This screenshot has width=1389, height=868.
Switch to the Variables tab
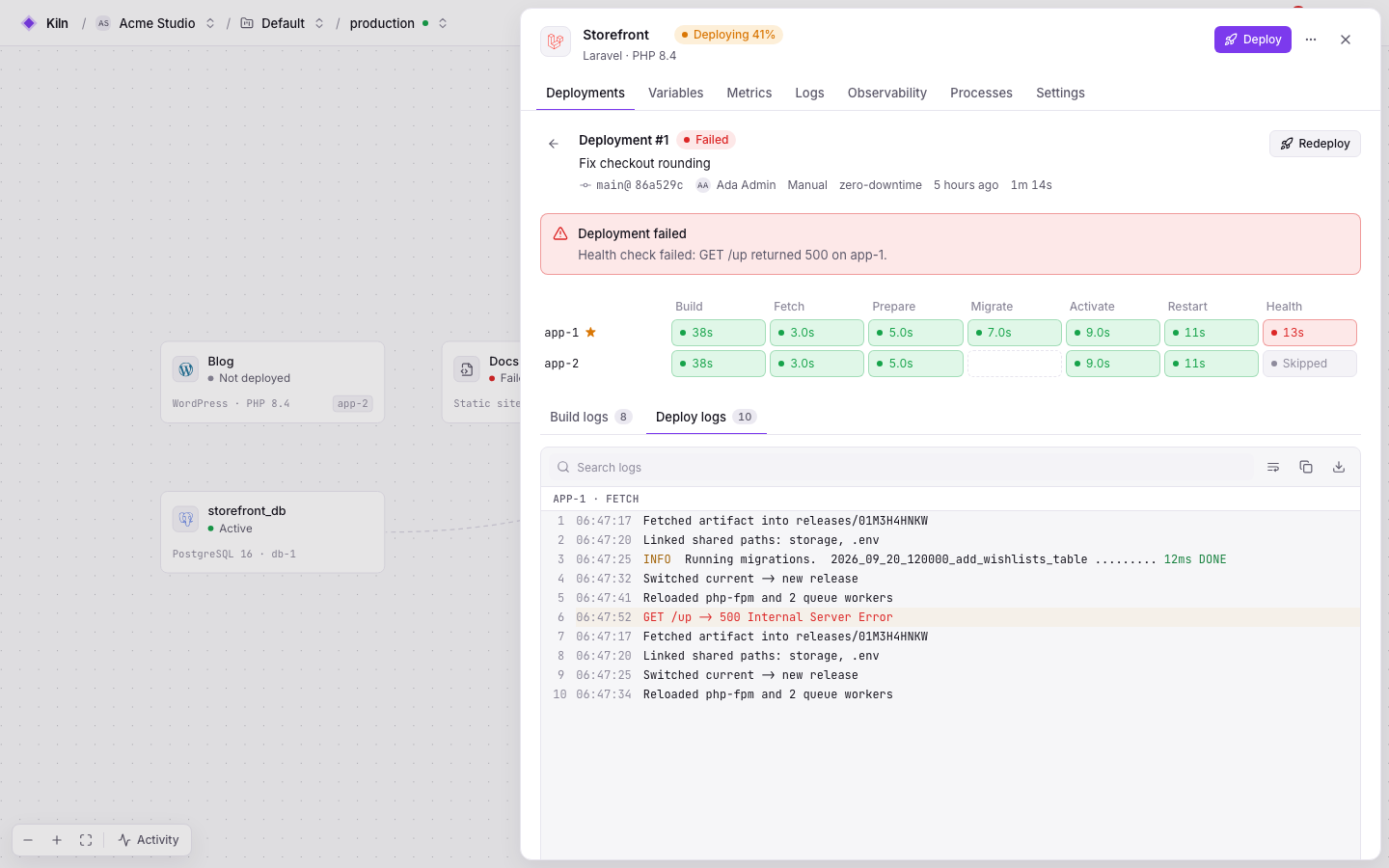tap(675, 93)
